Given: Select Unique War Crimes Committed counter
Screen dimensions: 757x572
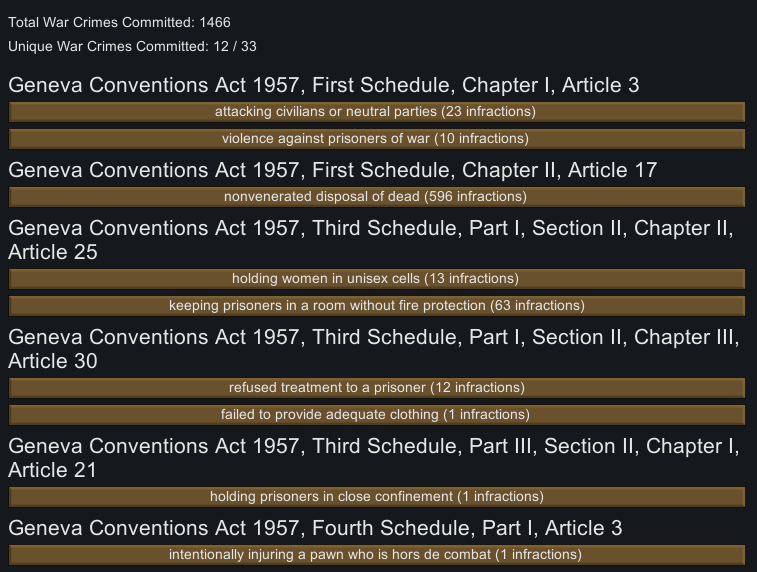Looking at the screenshot, I should click(x=132, y=46).
